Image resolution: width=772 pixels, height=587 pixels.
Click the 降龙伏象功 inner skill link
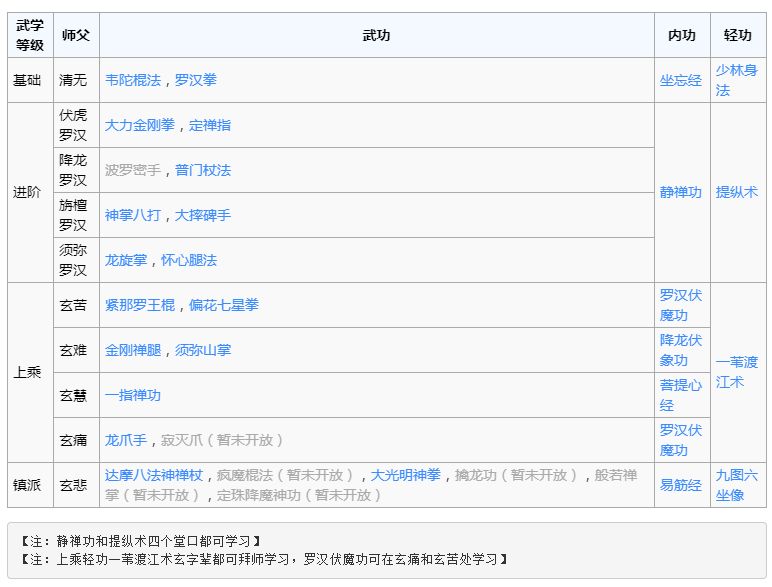point(680,350)
